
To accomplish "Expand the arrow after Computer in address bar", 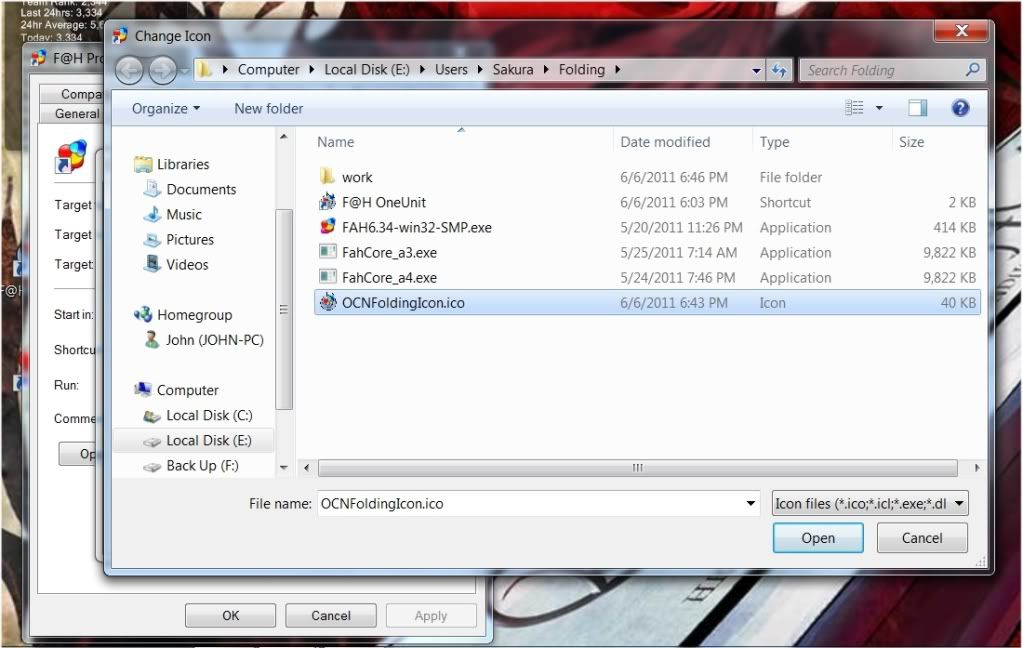I will click(x=311, y=69).
